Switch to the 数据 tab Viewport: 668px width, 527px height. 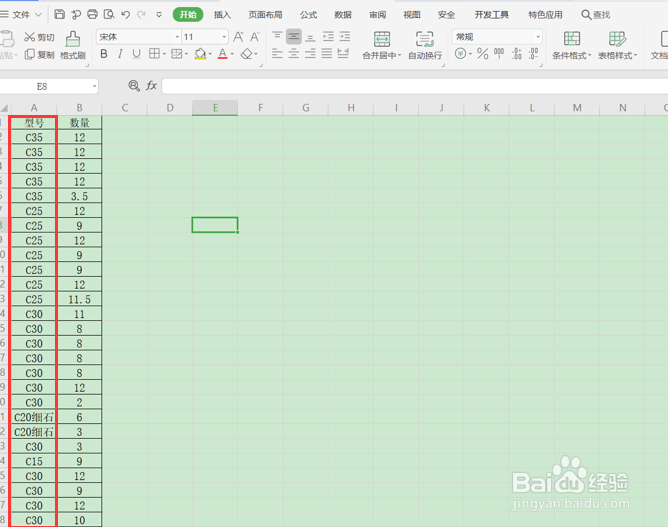(343, 15)
